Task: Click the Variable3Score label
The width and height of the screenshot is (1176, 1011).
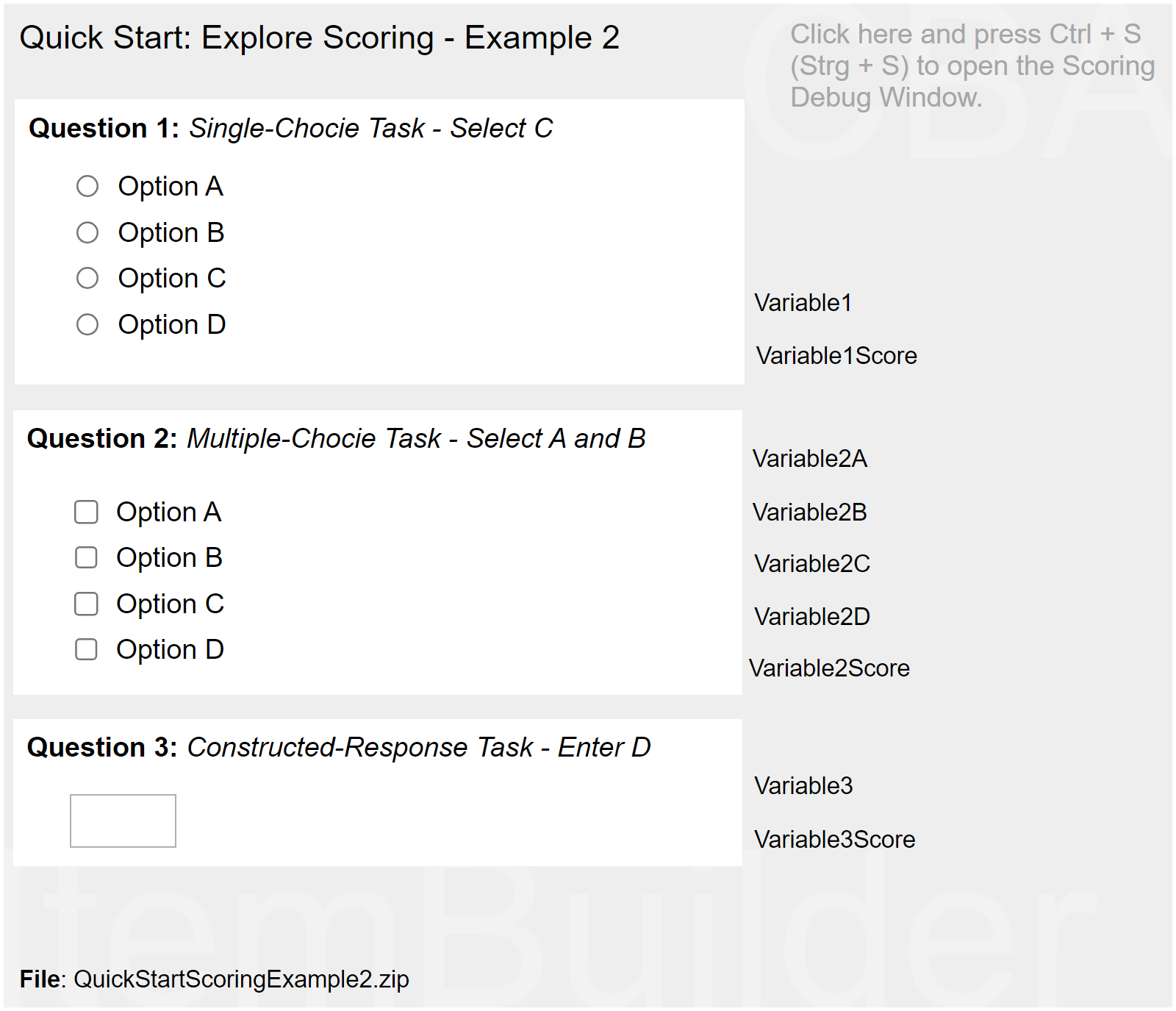Action: (835, 840)
